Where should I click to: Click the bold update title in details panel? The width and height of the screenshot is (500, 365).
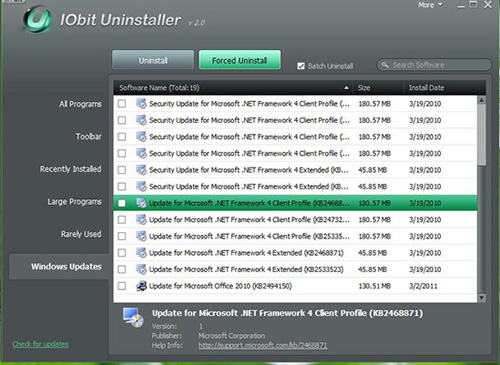coord(287,313)
